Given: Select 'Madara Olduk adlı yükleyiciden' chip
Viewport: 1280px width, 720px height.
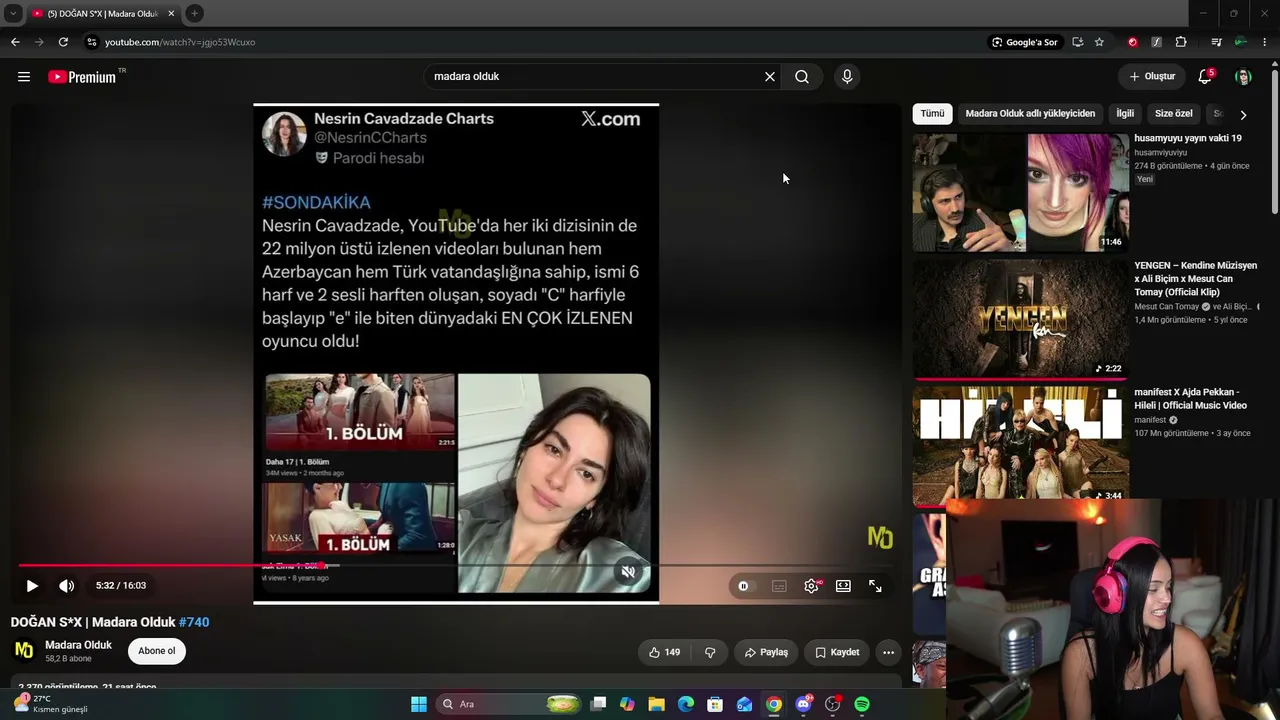Looking at the screenshot, I should pos(1030,114).
